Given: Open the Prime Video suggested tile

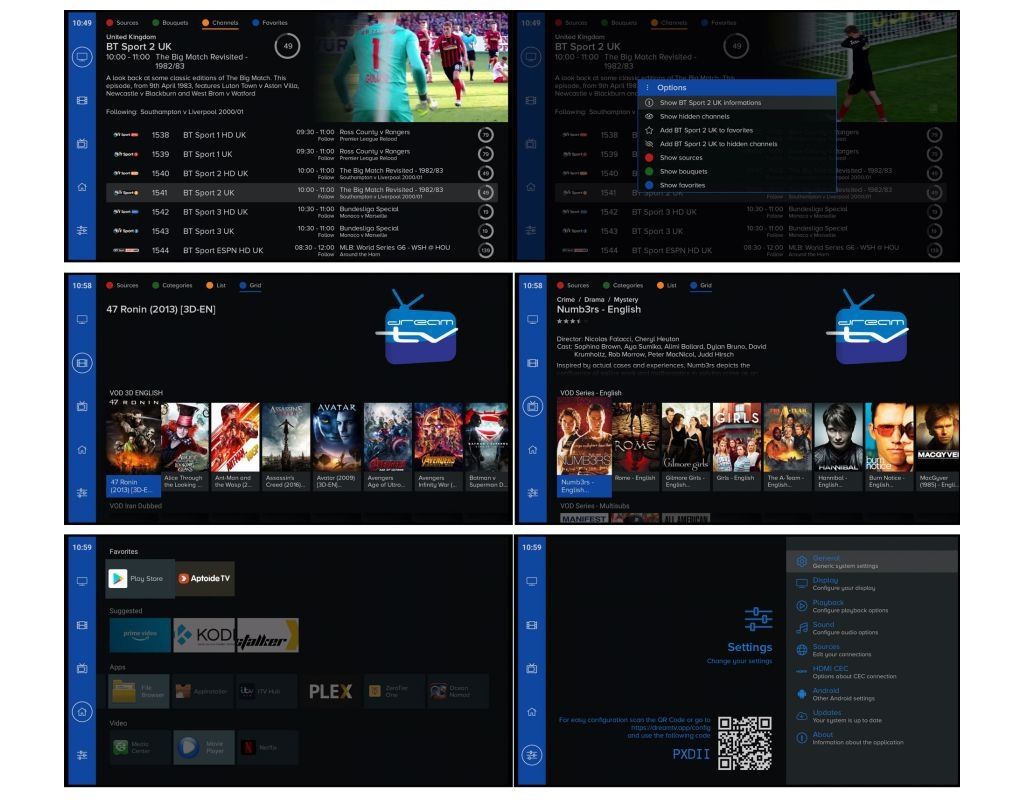Looking at the screenshot, I should click(140, 635).
